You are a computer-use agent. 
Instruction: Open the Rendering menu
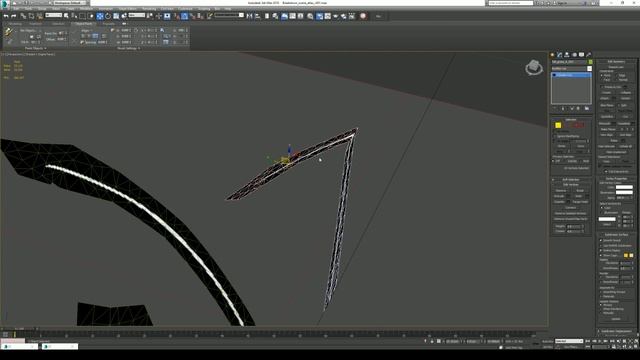(x=149, y=9)
